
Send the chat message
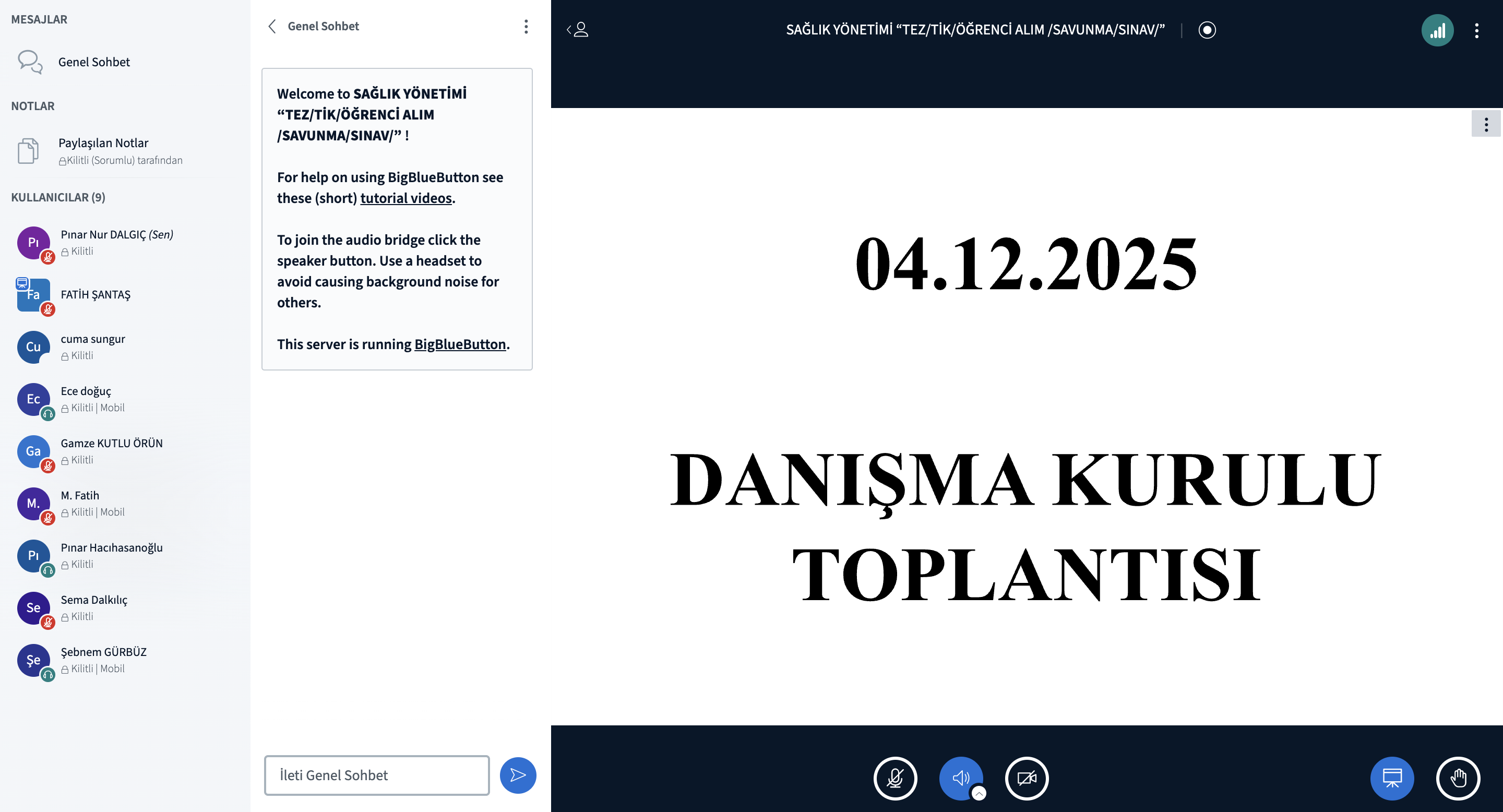(518, 775)
